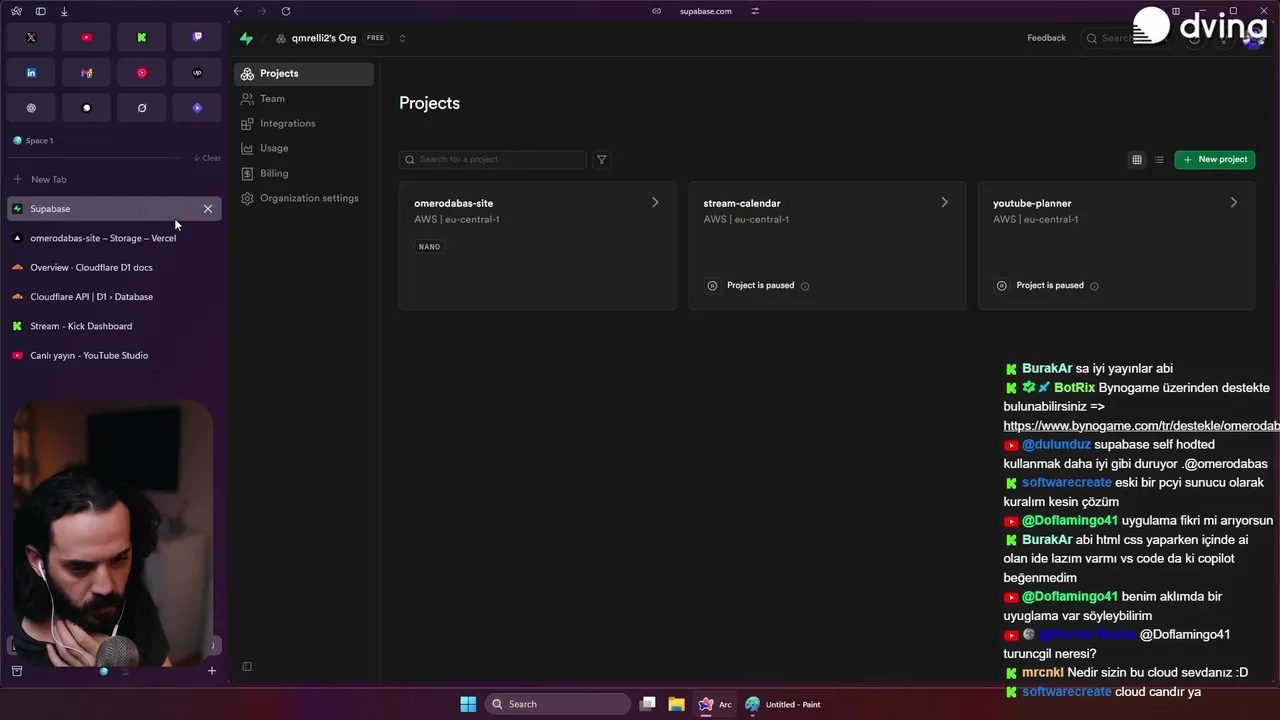The height and width of the screenshot is (720, 1280).
Task: Open the white circle favorite tile
Action: pyautogui.click(x=86, y=108)
